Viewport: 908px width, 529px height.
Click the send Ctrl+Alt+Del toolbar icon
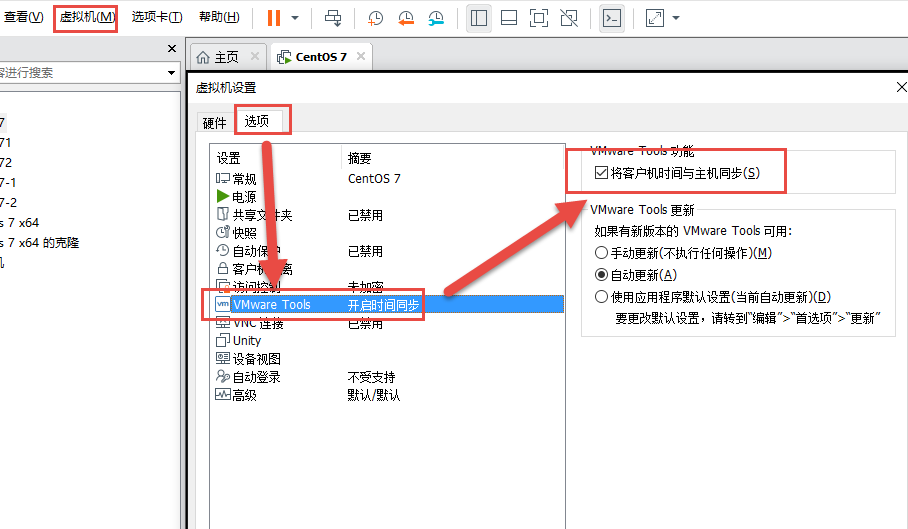333,18
